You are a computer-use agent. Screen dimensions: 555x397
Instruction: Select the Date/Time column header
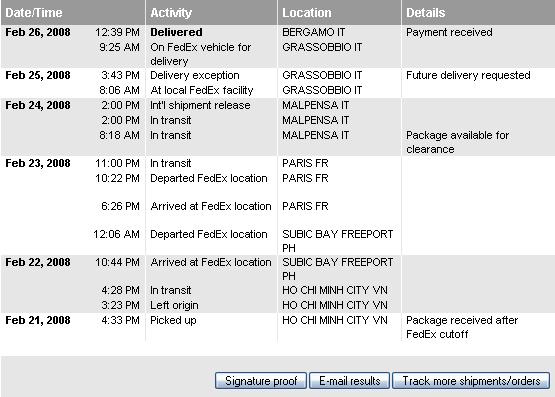pos(34,13)
